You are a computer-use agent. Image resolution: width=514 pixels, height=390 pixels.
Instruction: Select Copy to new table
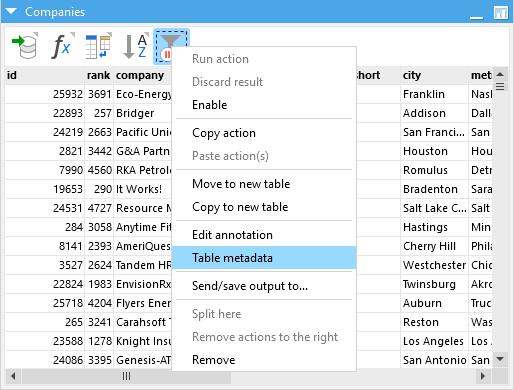point(264,207)
